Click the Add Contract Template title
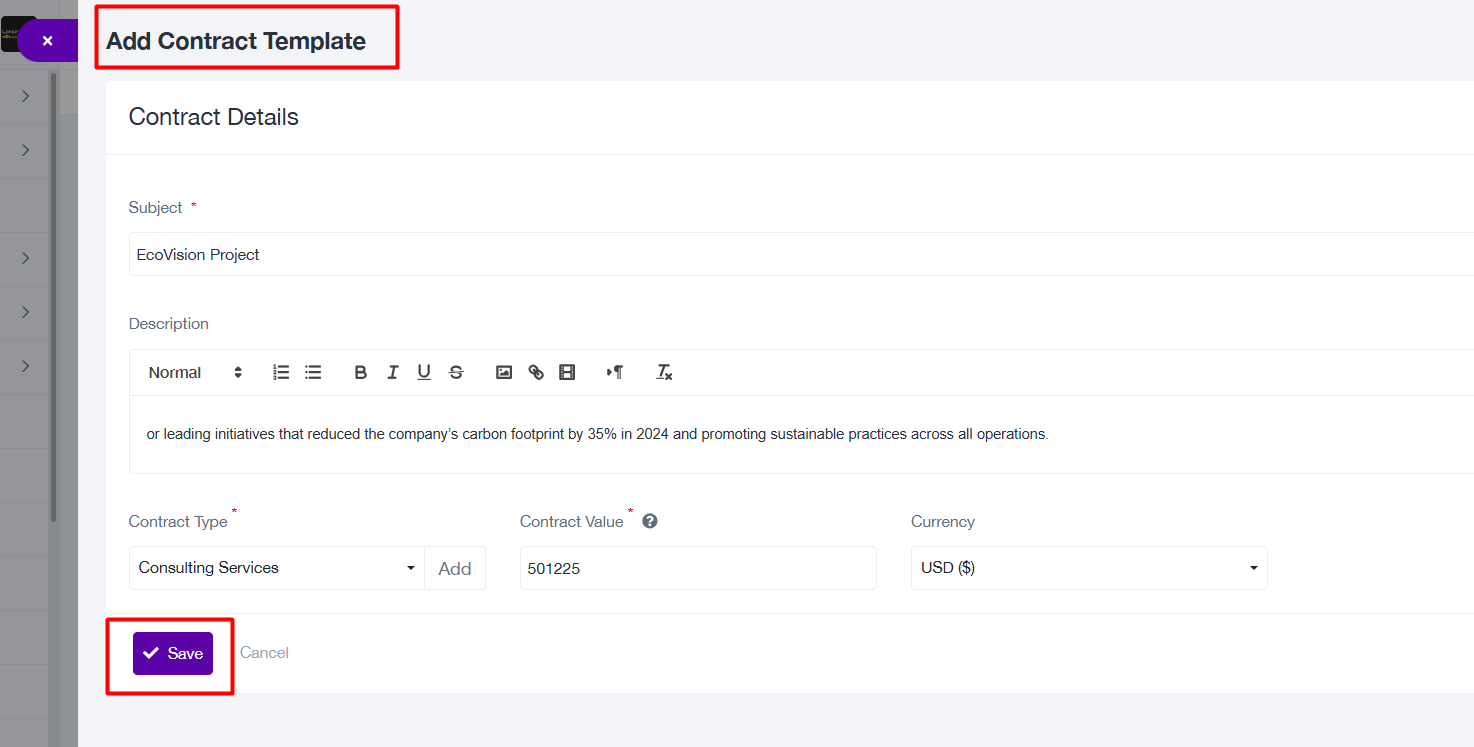This screenshot has height=747, width=1474. 236,41
